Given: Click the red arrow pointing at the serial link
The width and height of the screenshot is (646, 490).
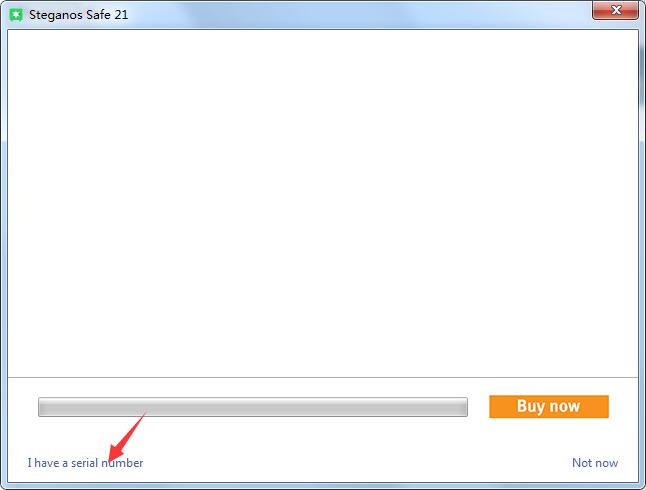Looking at the screenshot, I should click(126, 437).
